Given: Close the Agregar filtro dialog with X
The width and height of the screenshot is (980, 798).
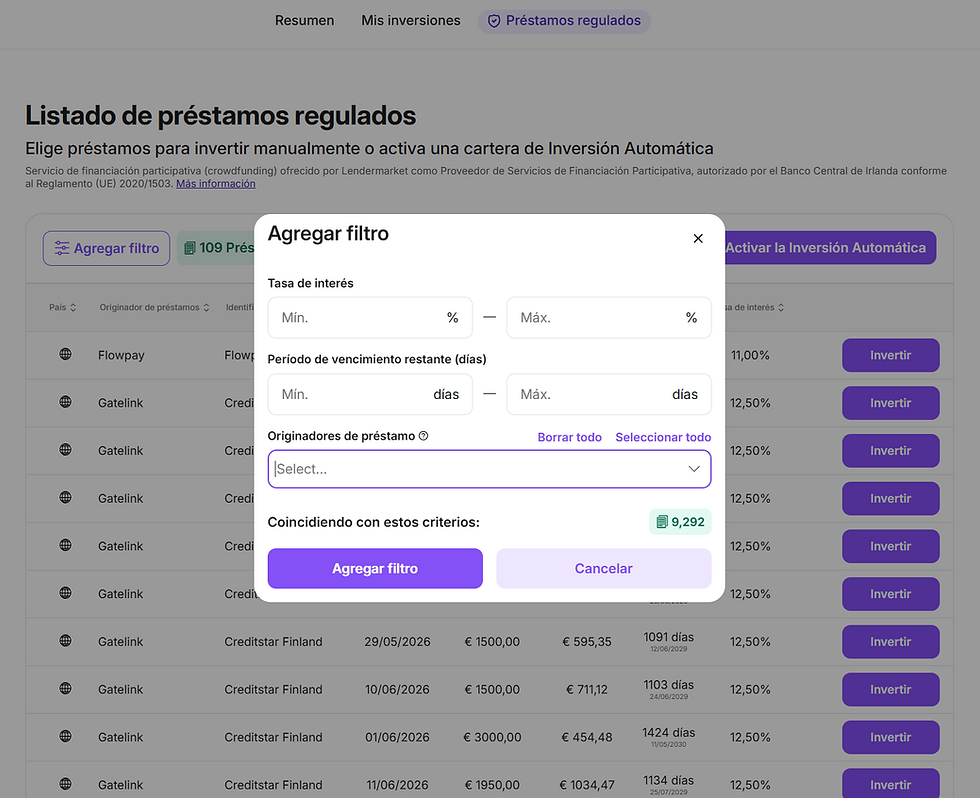Looking at the screenshot, I should point(698,239).
